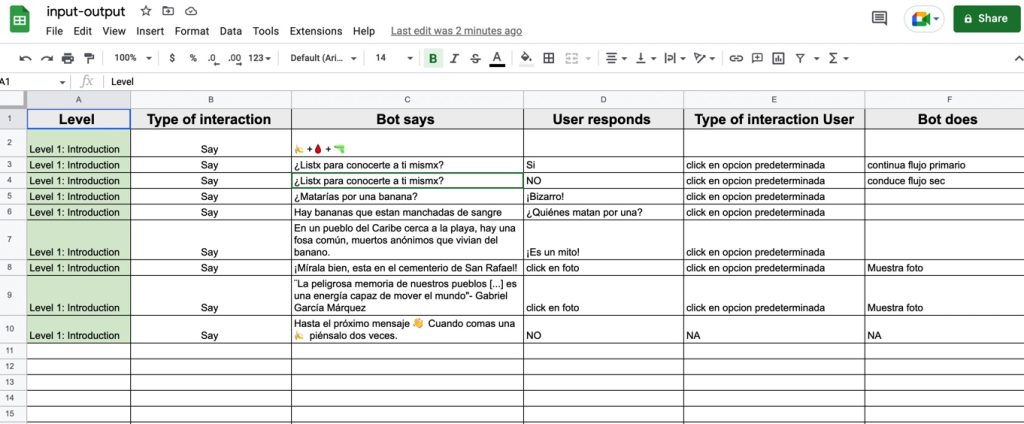Click the Redo icon

(x=47, y=59)
